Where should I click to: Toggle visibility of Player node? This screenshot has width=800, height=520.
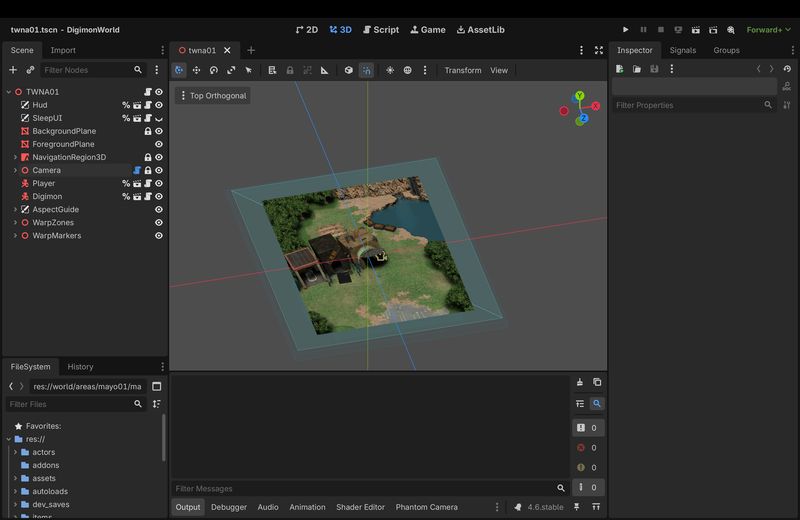click(x=159, y=183)
